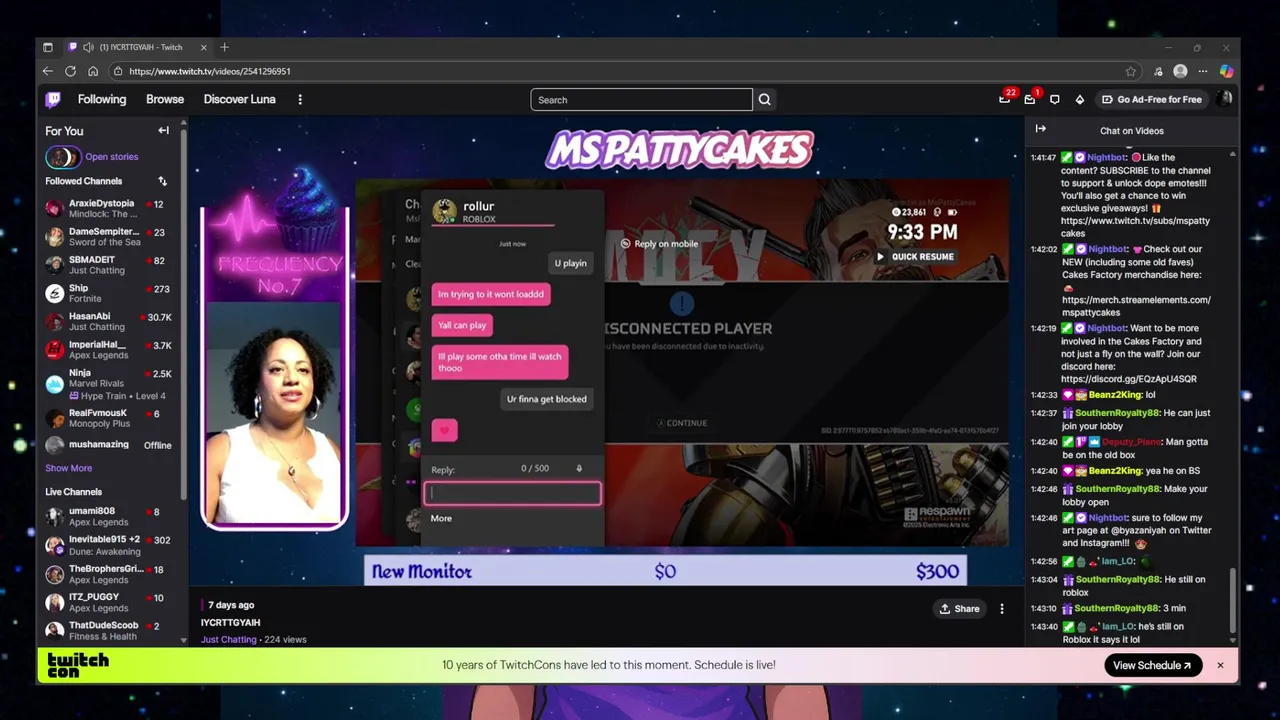This screenshot has height=720, width=1280.
Task: Open Inevitable915 Dune Awakening channel
Action: click(x=112, y=545)
